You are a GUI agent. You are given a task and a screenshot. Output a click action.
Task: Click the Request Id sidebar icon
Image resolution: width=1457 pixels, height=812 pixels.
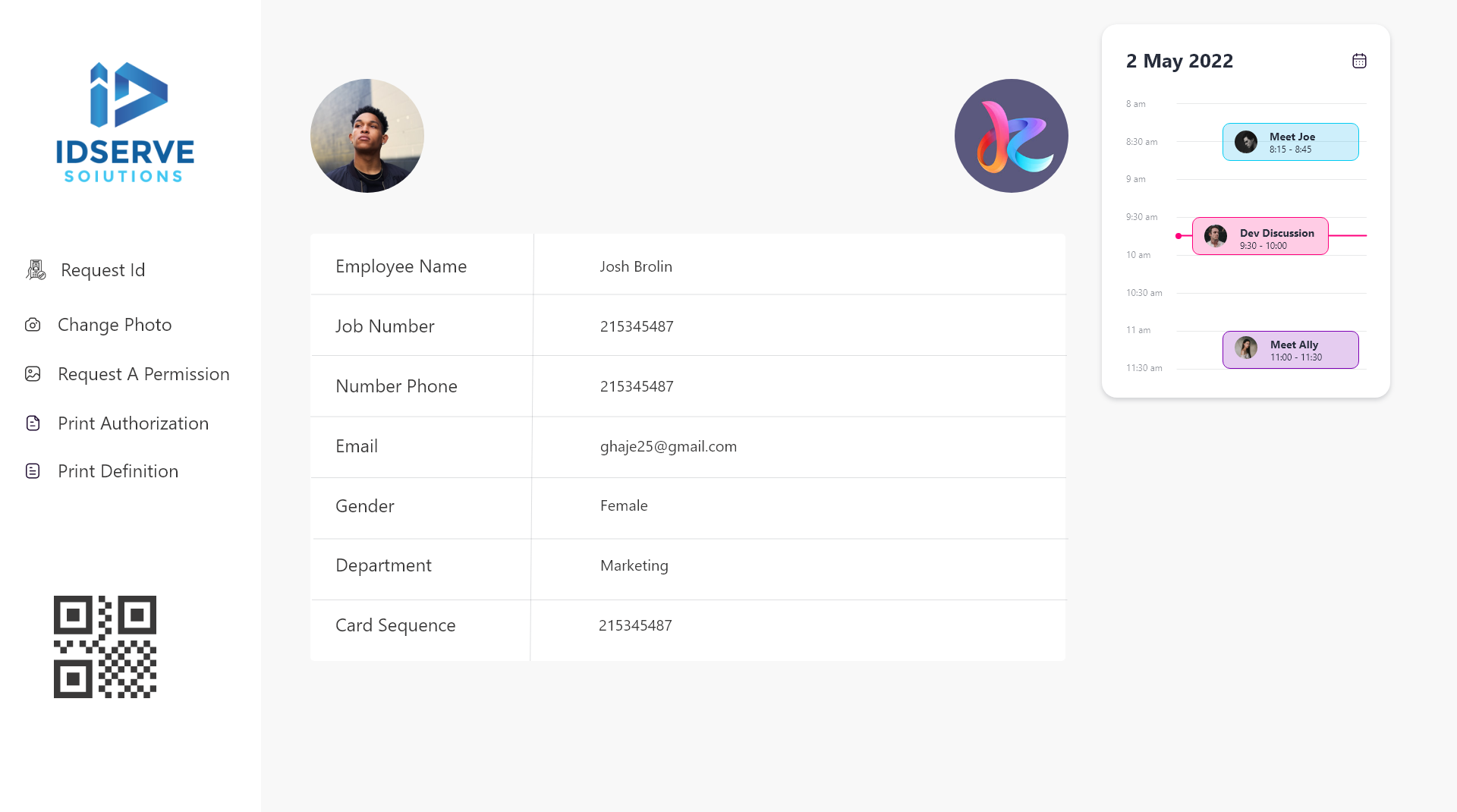click(36, 270)
